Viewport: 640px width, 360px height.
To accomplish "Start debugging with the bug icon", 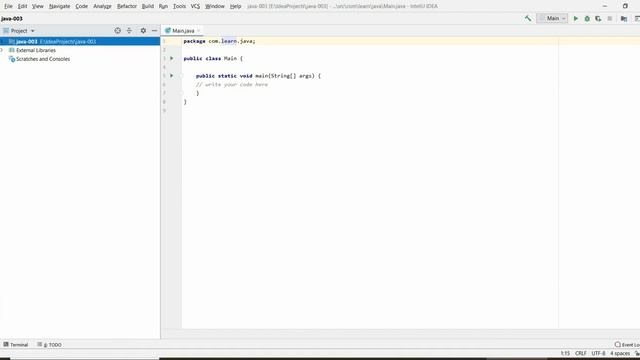I will [x=587, y=18].
